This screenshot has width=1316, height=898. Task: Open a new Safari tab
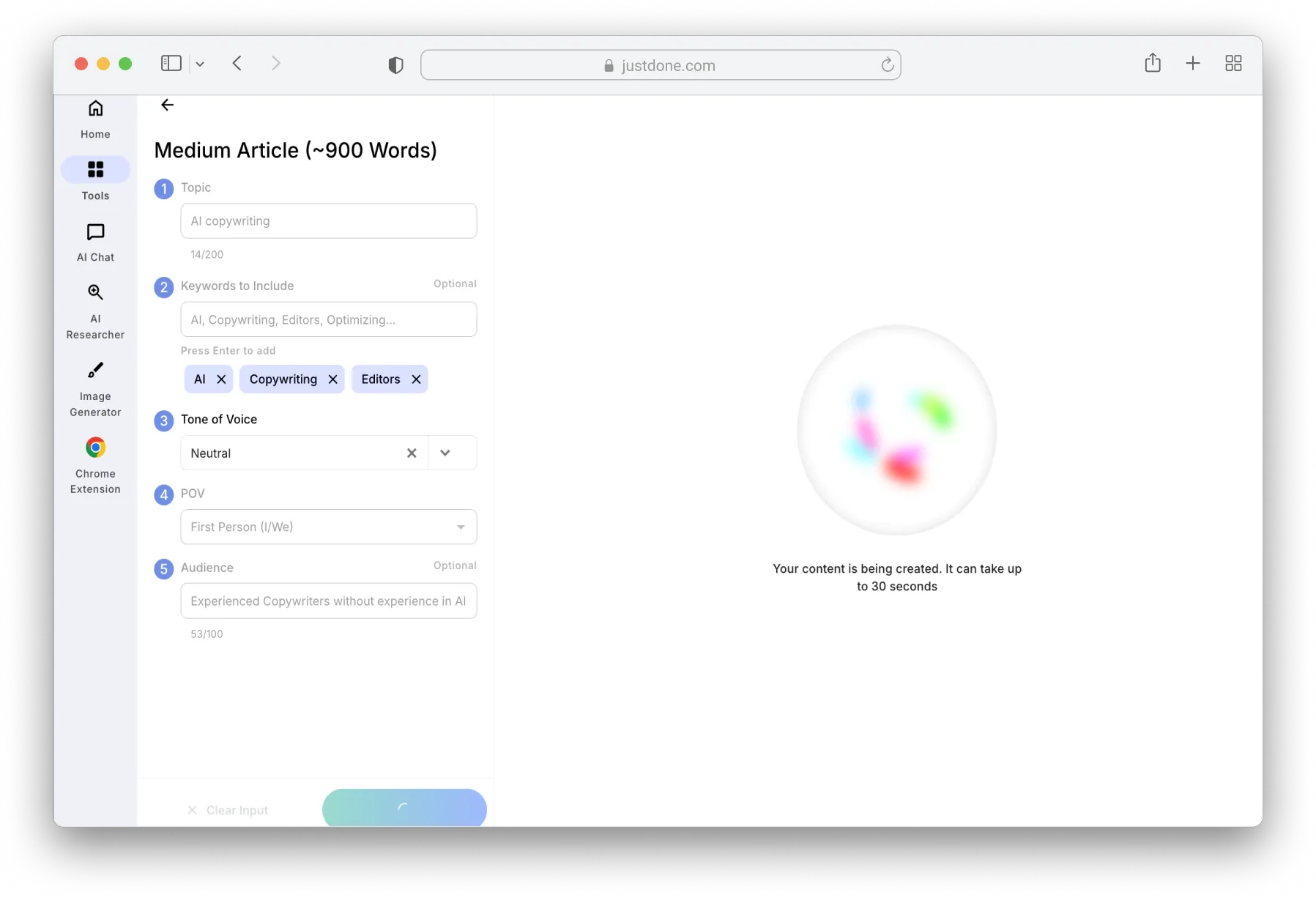tap(1192, 64)
